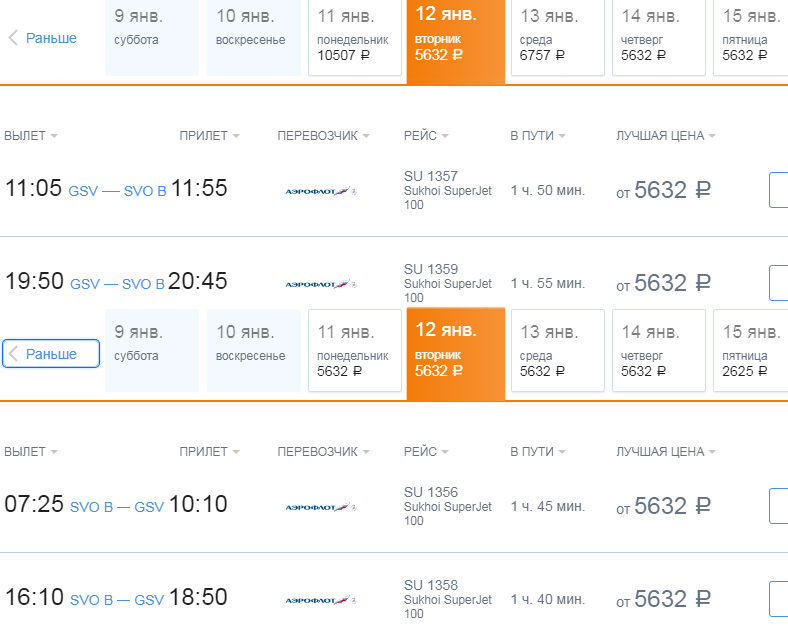Click the Aeroflot logo for flight SU 1357
Image resolution: width=788 pixels, height=627 pixels.
click(x=321, y=191)
